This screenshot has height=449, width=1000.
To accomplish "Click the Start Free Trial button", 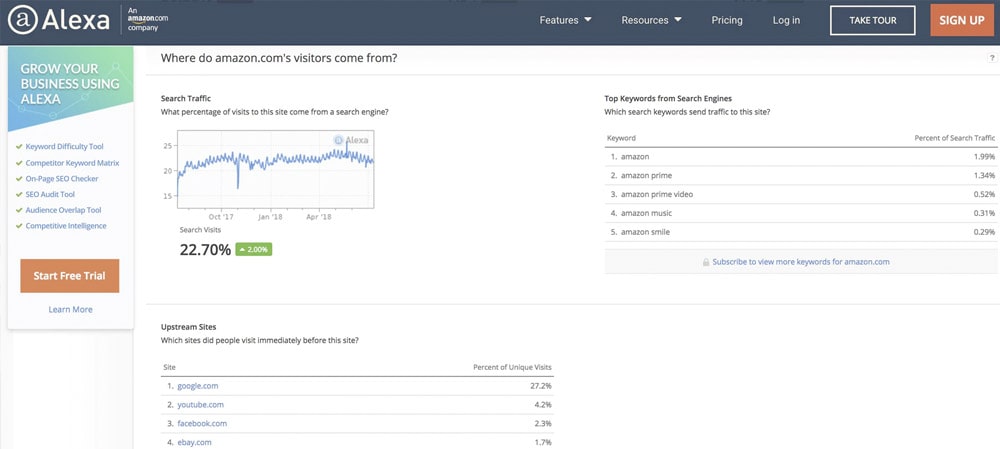I will (70, 276).
